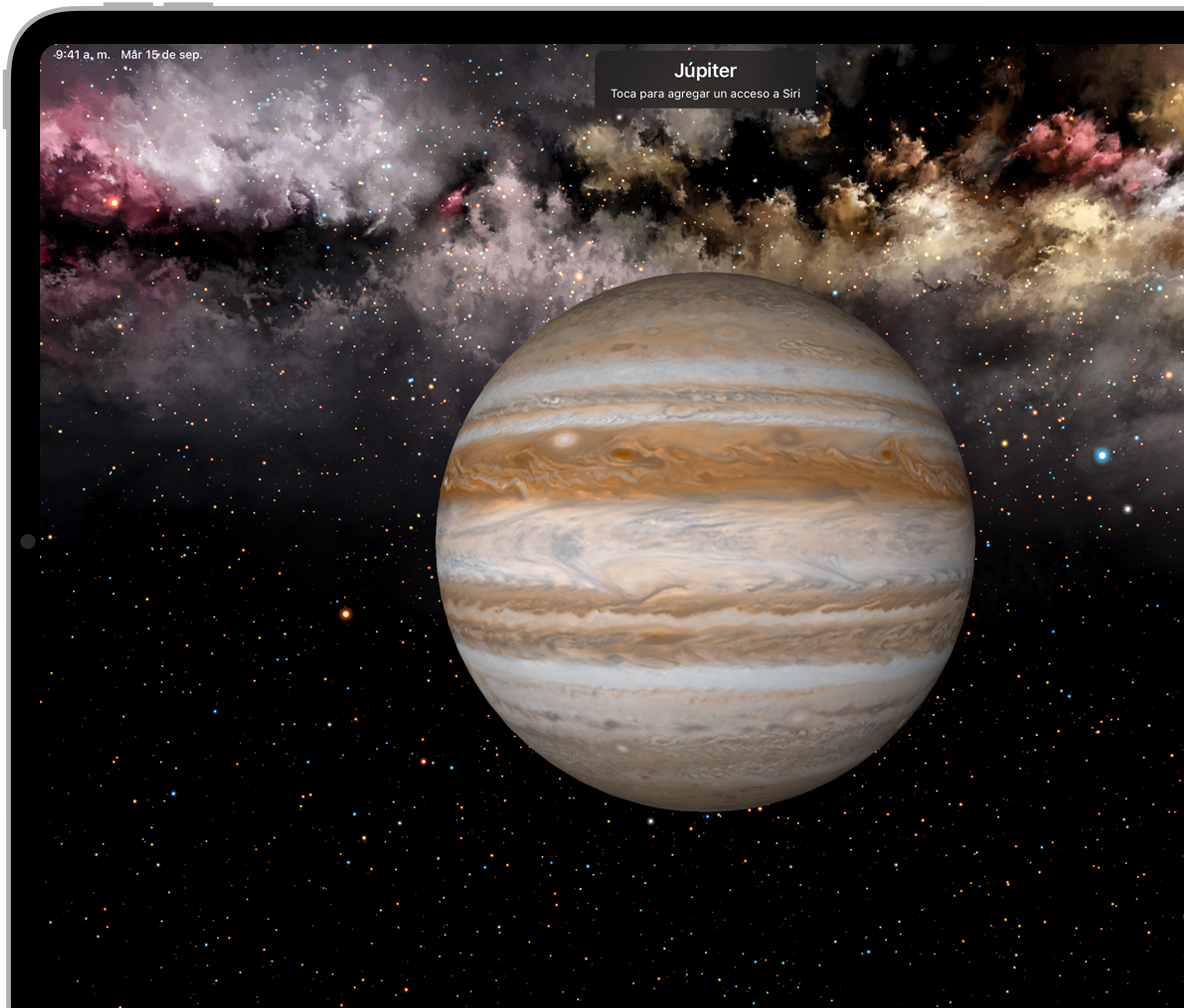Viewport: 1184px width, 1008px height.
Task: Tap the white oval storm on Jupiter
Action: point(566,438)
